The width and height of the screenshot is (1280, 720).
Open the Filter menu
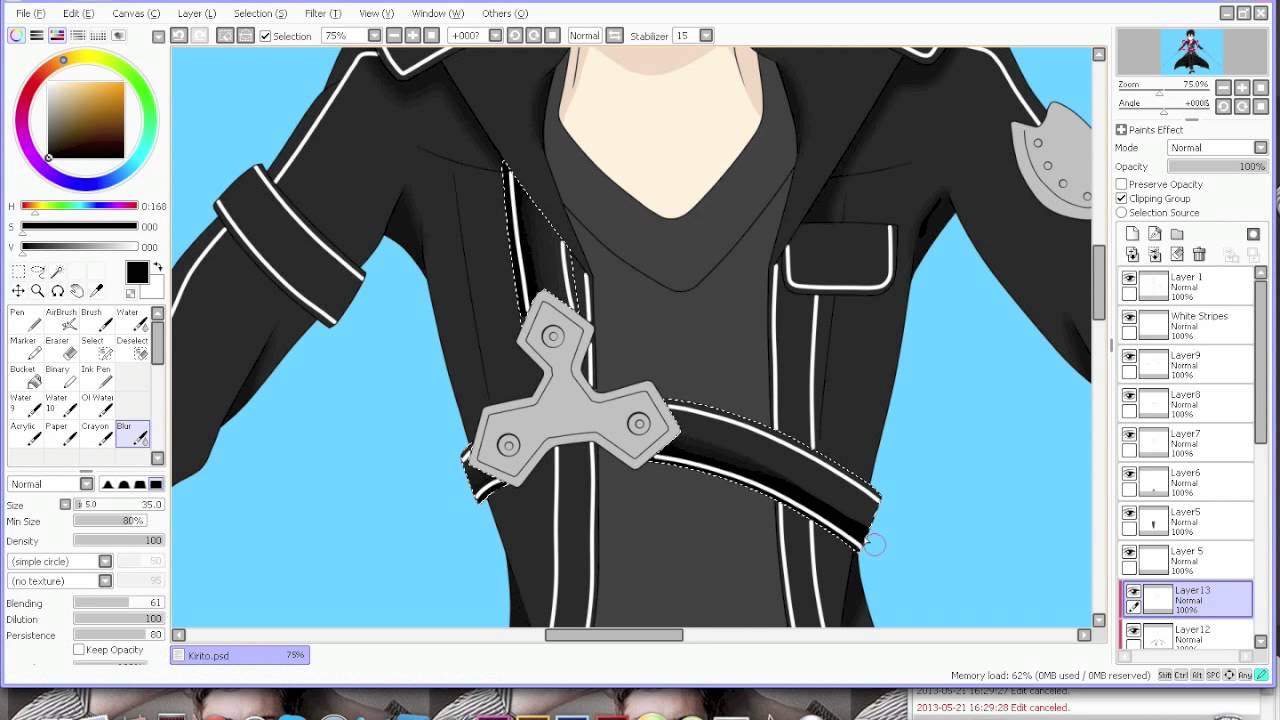coord(322,13)
